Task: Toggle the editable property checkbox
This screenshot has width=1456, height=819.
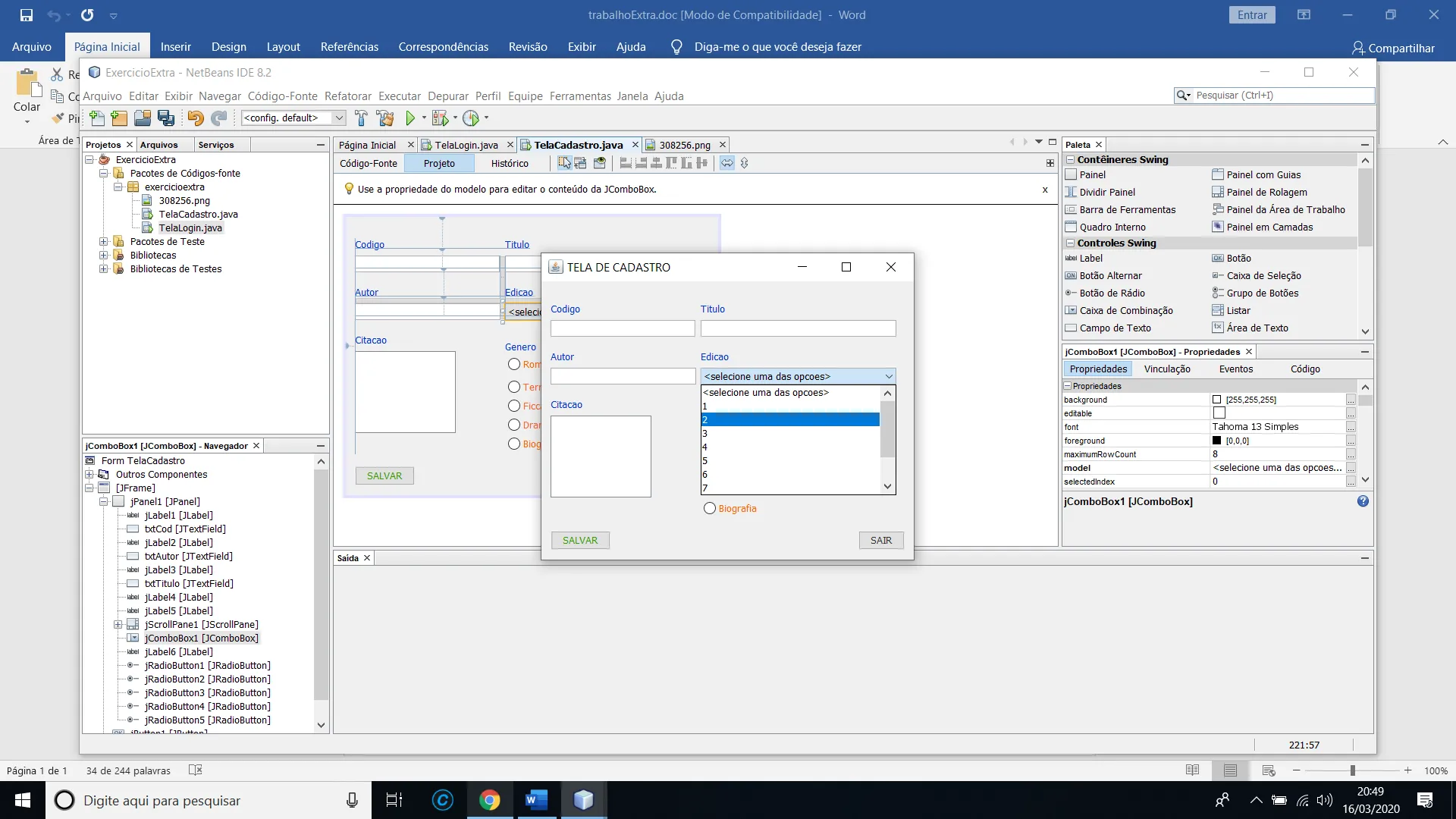Action: coord(1219,413)
